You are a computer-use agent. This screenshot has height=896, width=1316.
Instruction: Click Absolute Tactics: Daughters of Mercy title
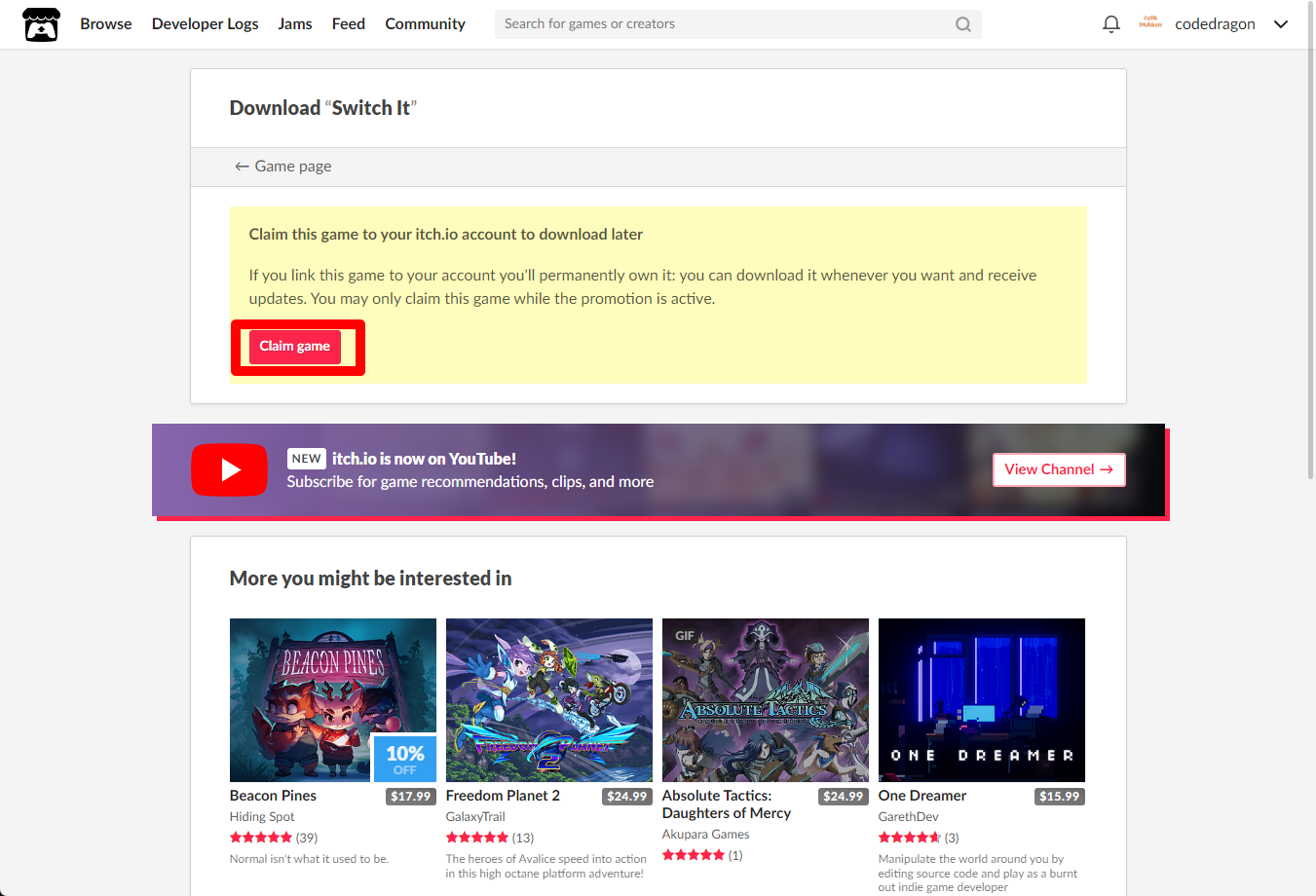[727, 804]
